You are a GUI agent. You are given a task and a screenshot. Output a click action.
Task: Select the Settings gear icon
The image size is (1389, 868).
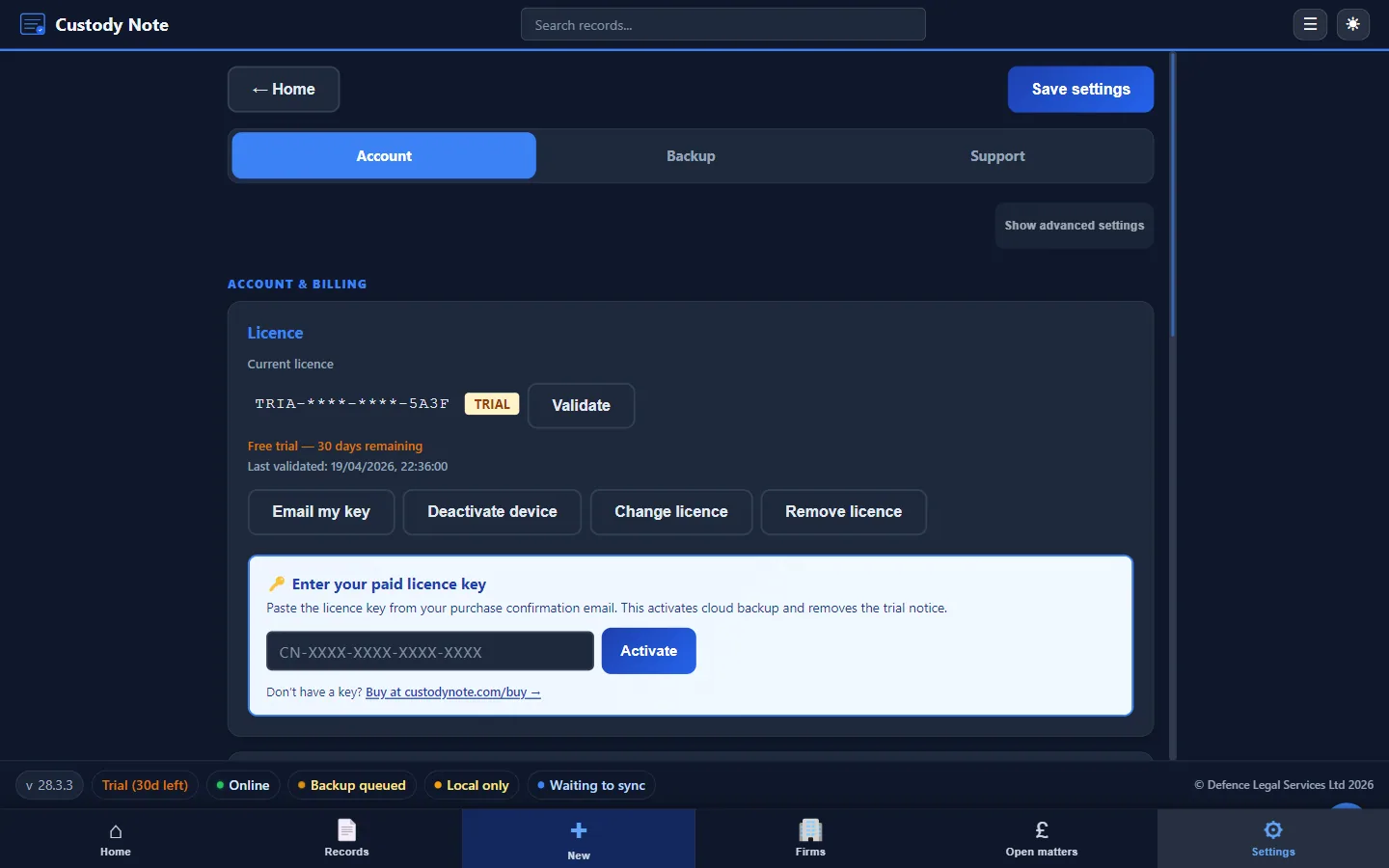tap(1273, 839)
